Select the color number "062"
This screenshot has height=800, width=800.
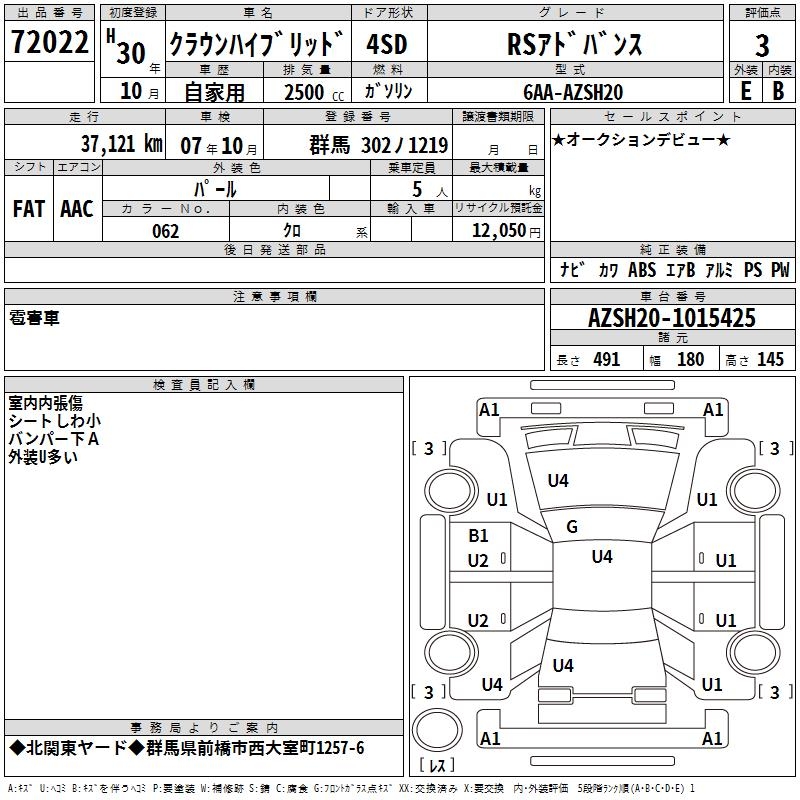(165, 231)
